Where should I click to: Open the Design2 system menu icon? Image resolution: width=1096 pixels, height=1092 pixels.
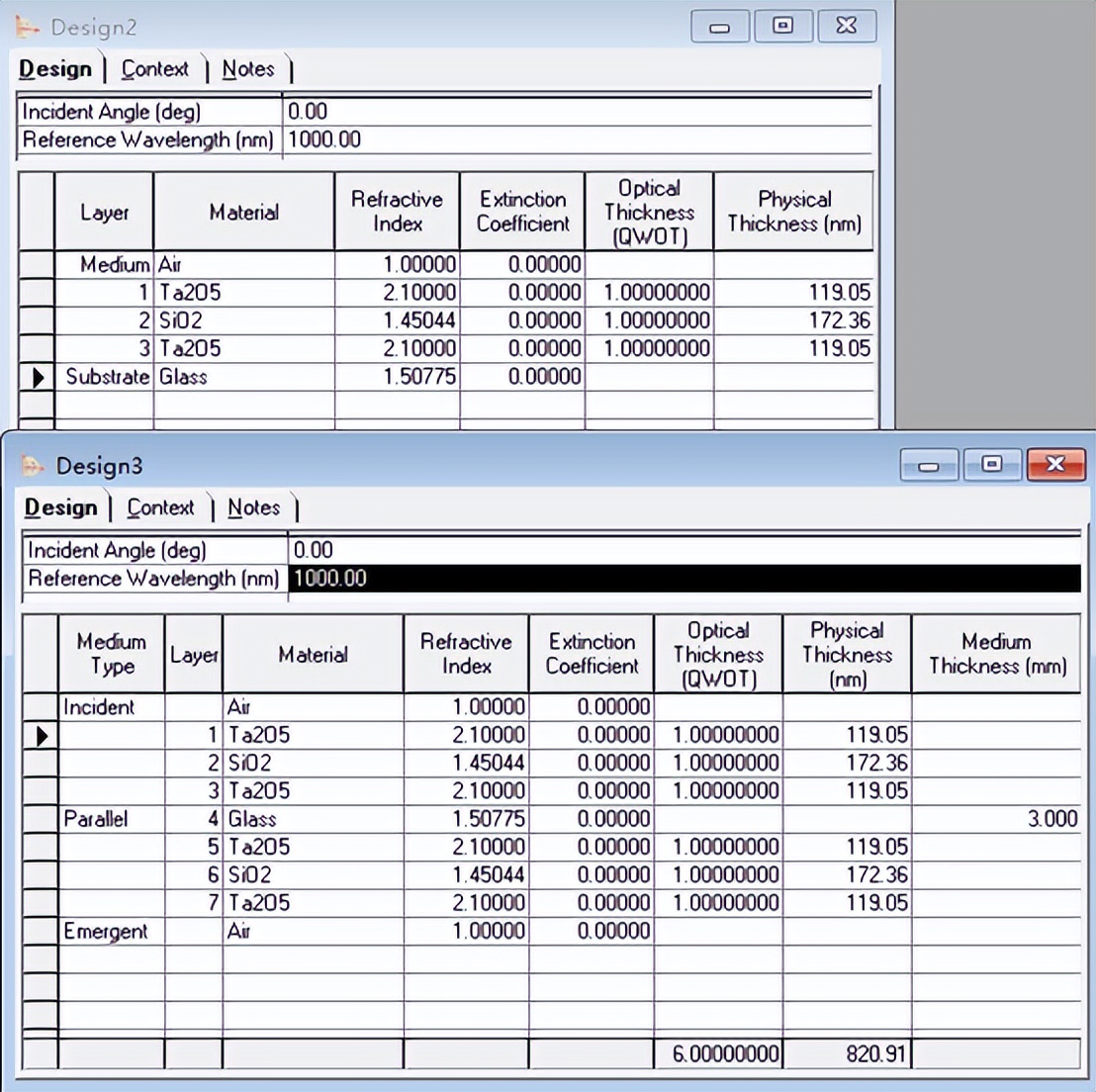click(x=27, y=27)
